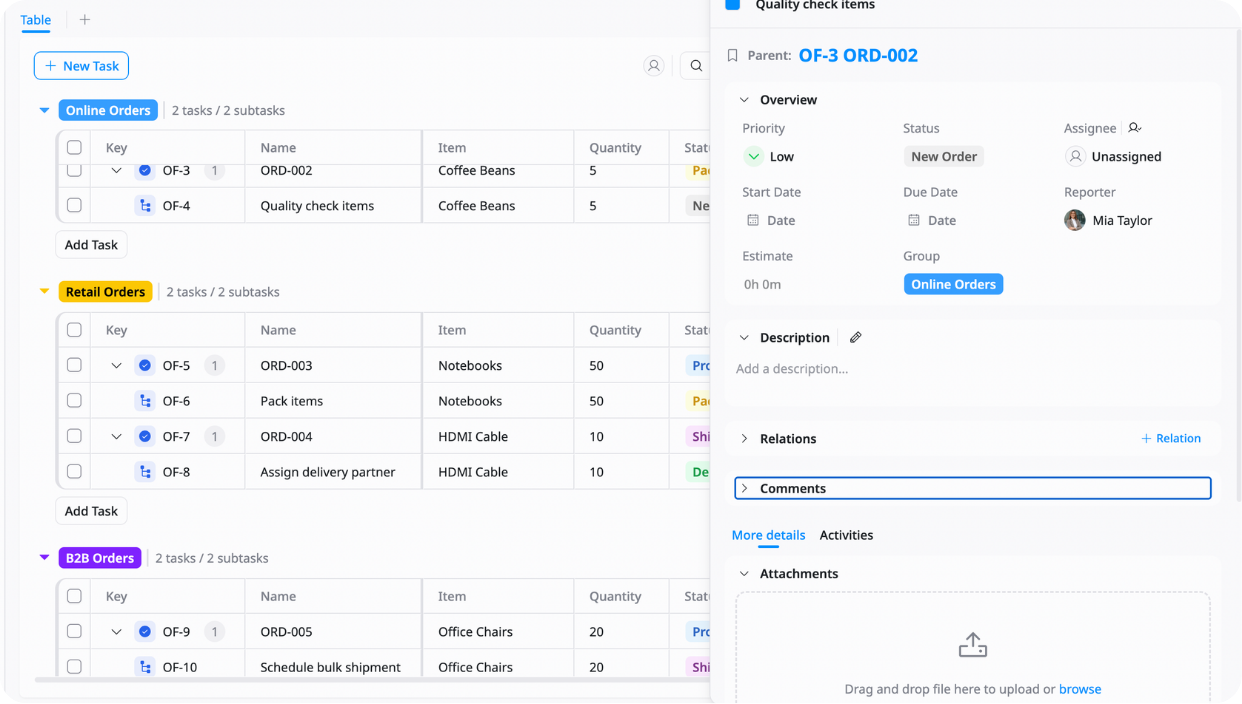Click the Add a description field
This screenshot has width=1242, height=704.
pyautogui.click(x=792, y=369)
